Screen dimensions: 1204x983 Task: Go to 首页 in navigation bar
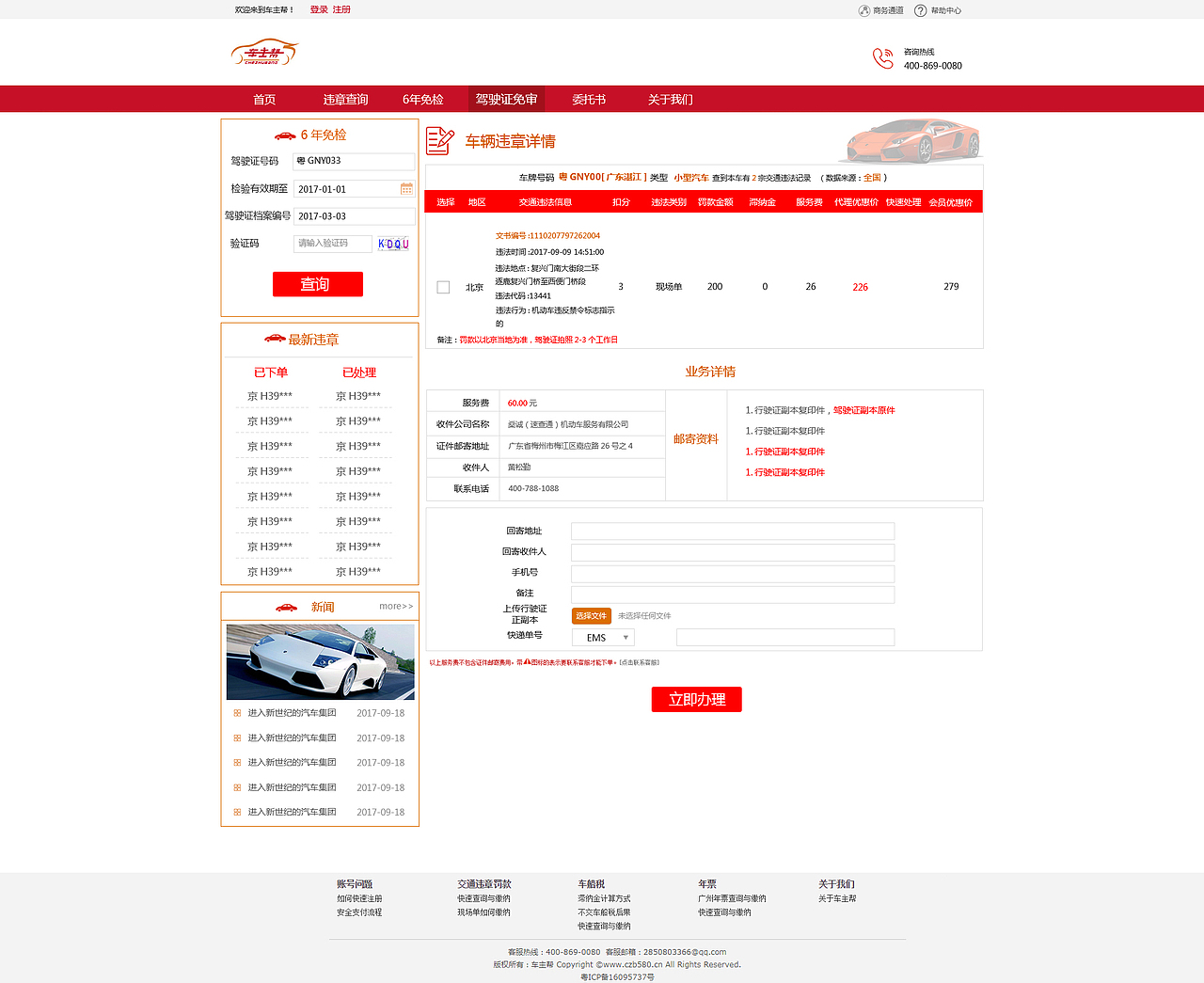point(264,100)
